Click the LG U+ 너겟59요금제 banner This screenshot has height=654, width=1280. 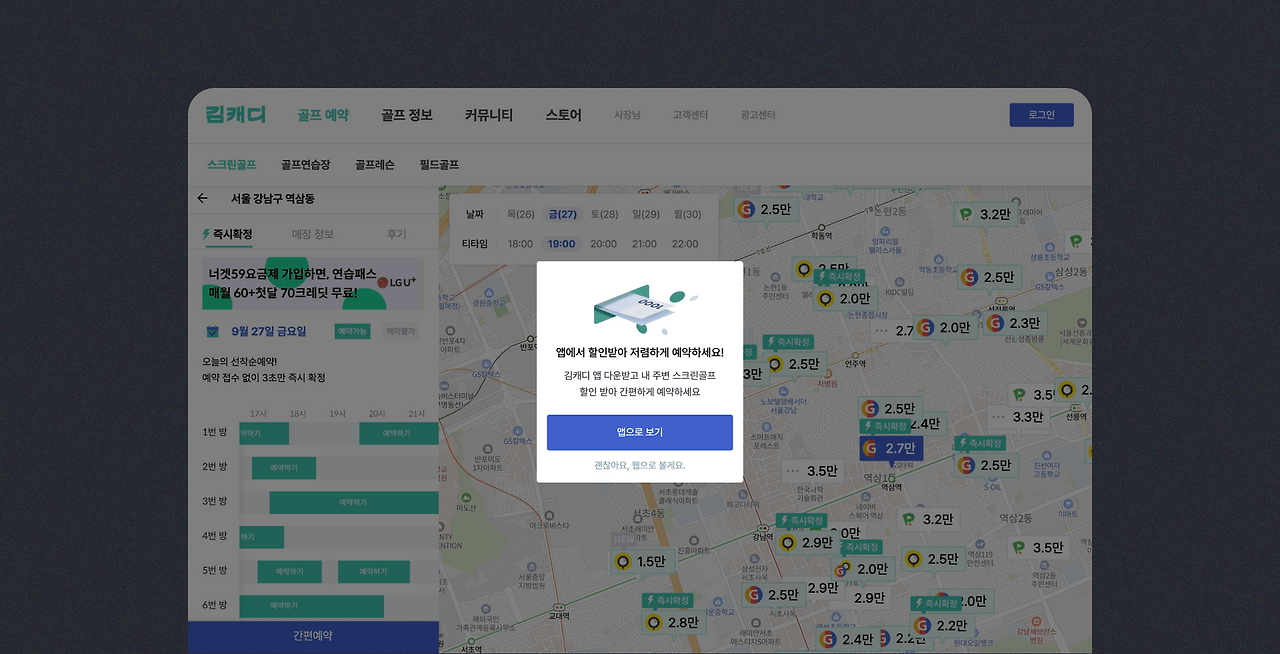click(x=313, y=283)
